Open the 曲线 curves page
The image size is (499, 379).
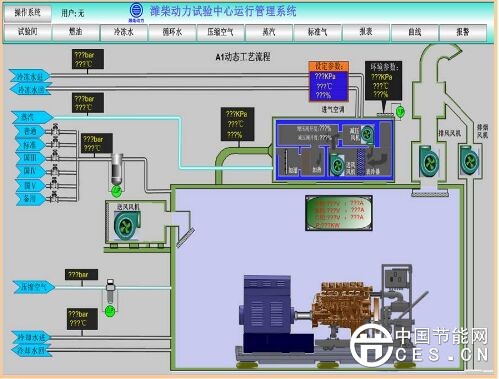tap(414, 32)
